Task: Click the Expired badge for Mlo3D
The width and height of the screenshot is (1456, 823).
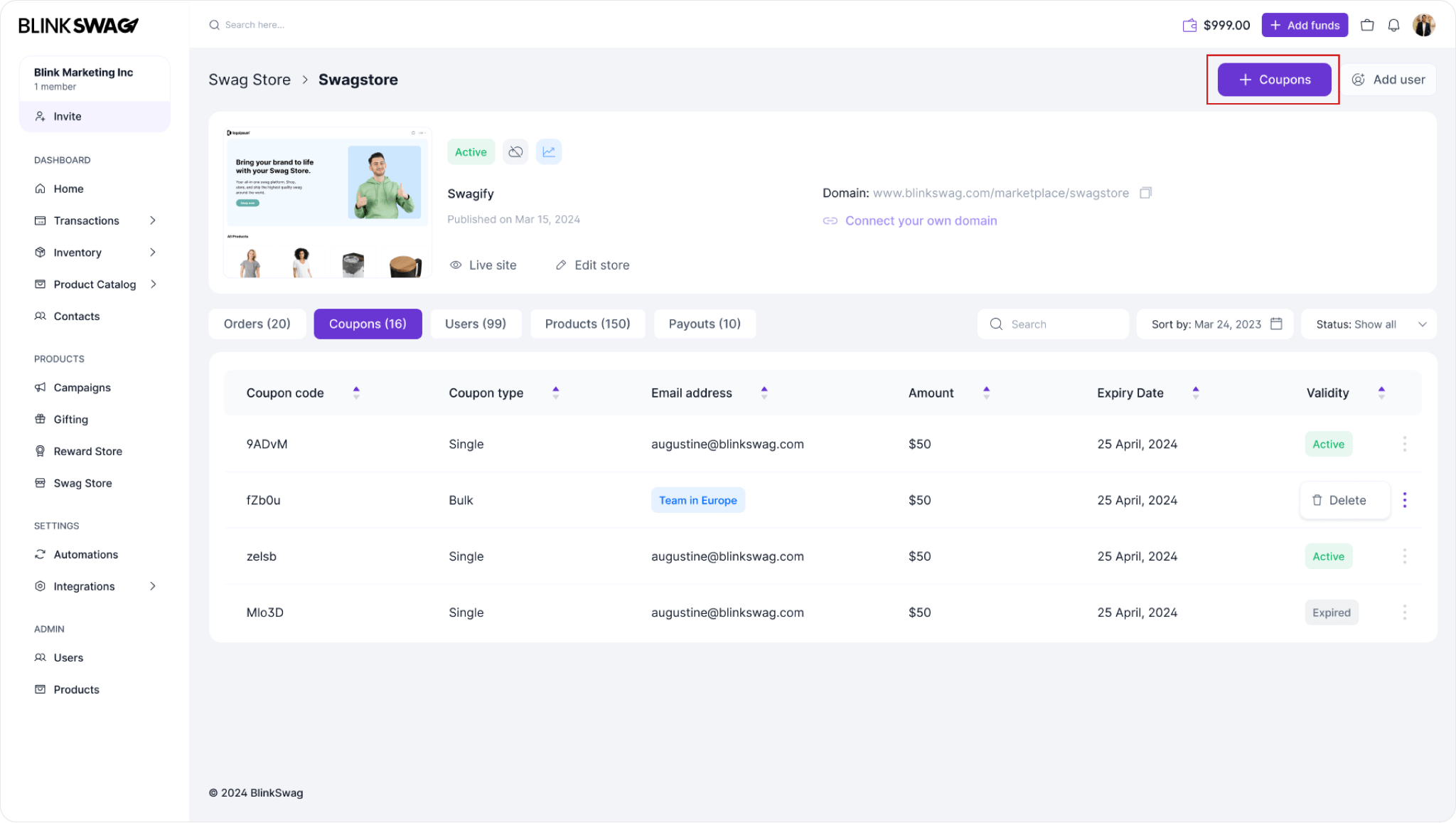Action: [x=1331, y=612]
